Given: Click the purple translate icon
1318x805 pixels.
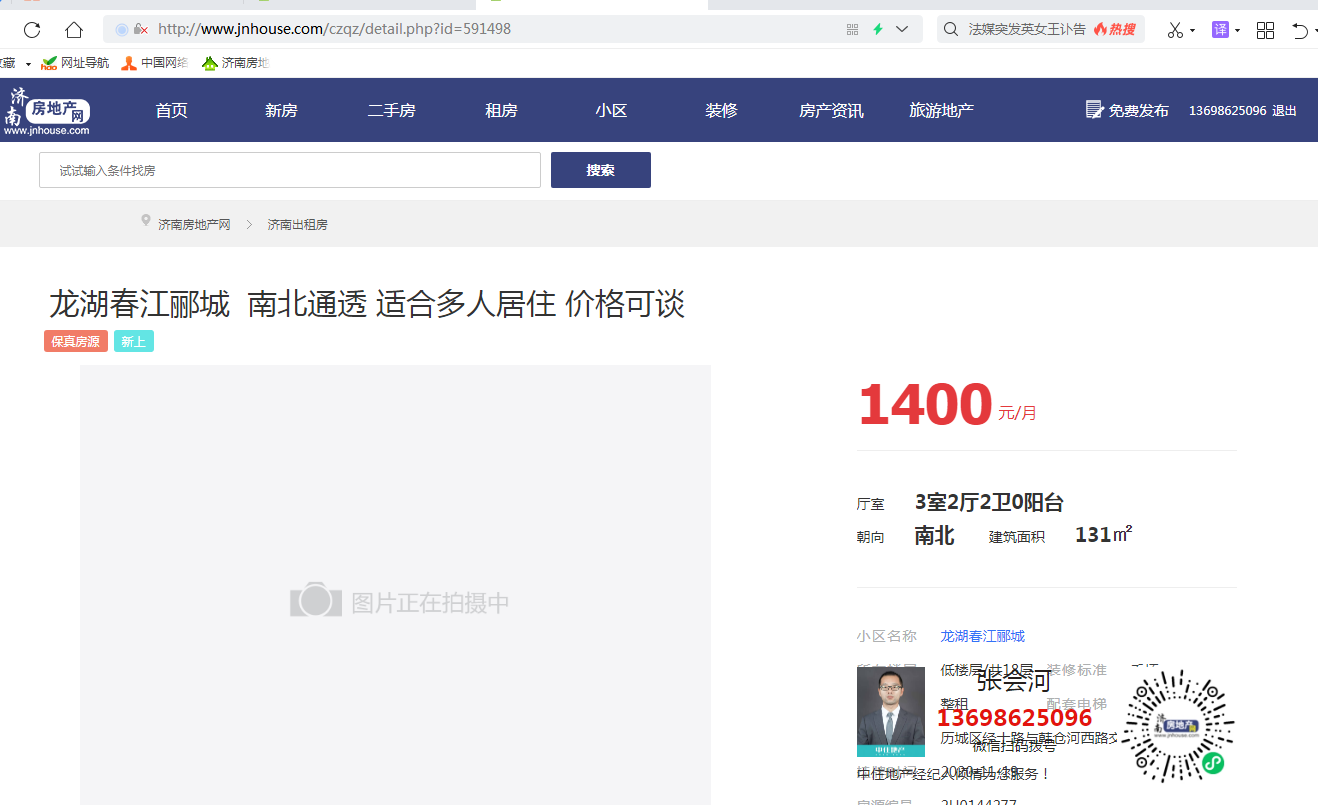Looking at the screenshot, I should (x=1220, y=30).
